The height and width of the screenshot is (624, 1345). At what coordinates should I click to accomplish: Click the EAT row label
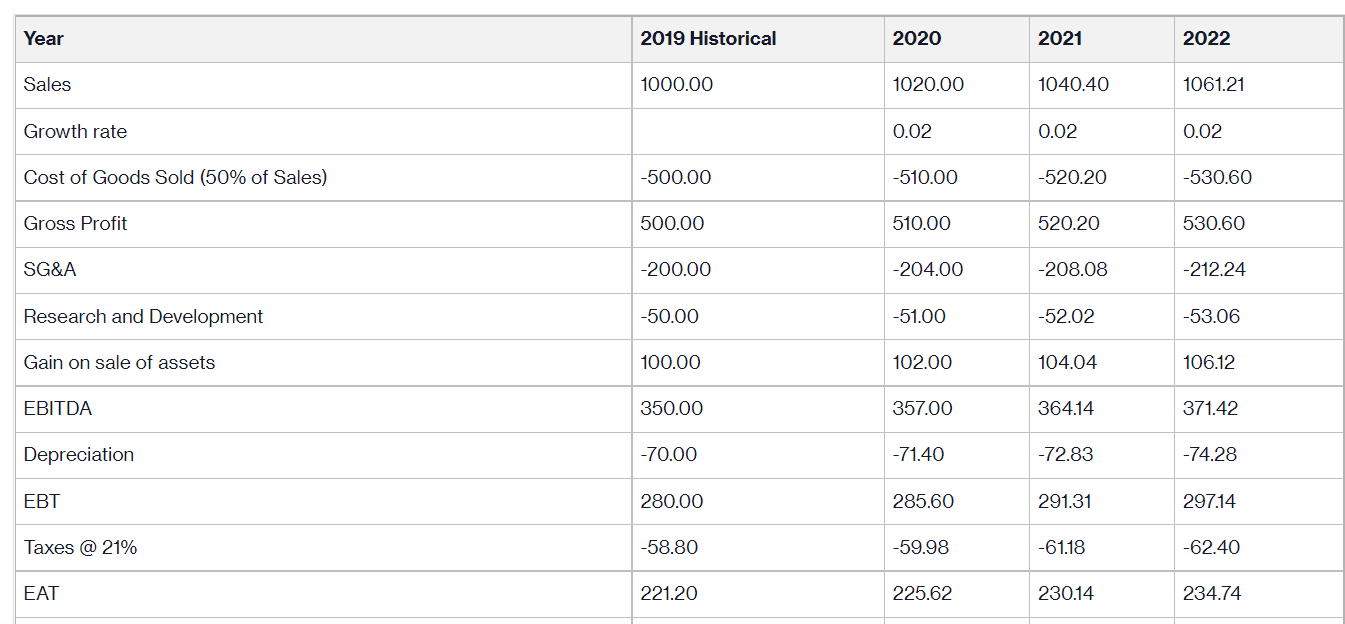click(x=41, y=593)
